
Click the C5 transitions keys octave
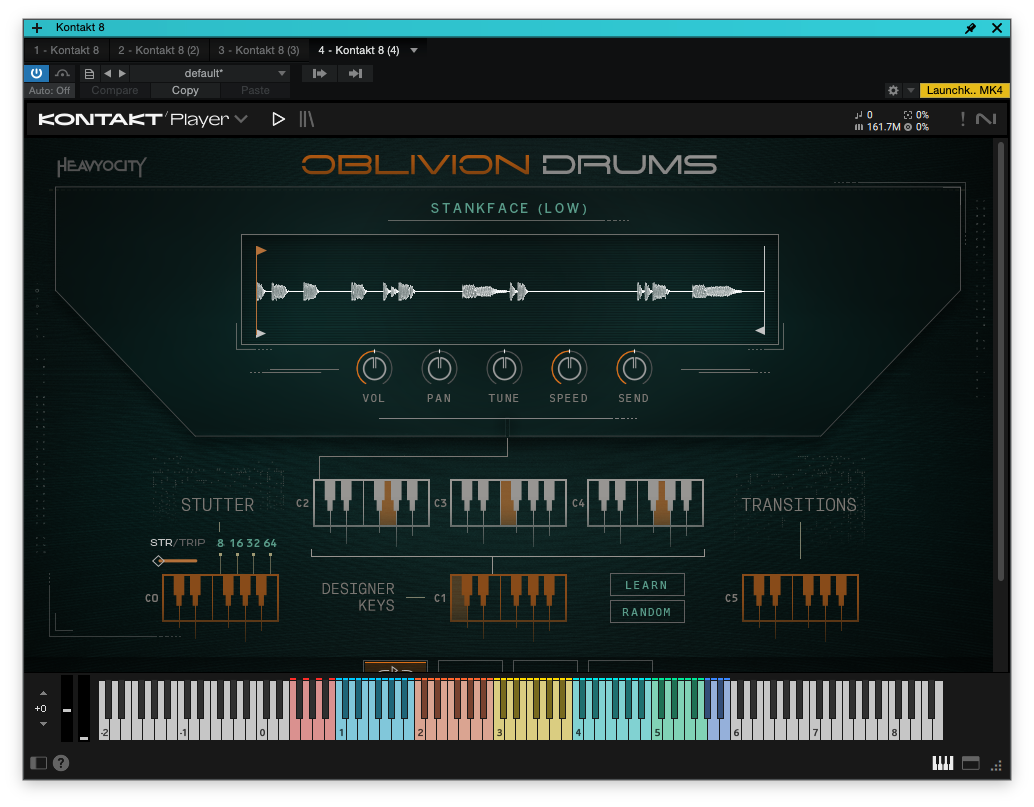click(801, 598)
